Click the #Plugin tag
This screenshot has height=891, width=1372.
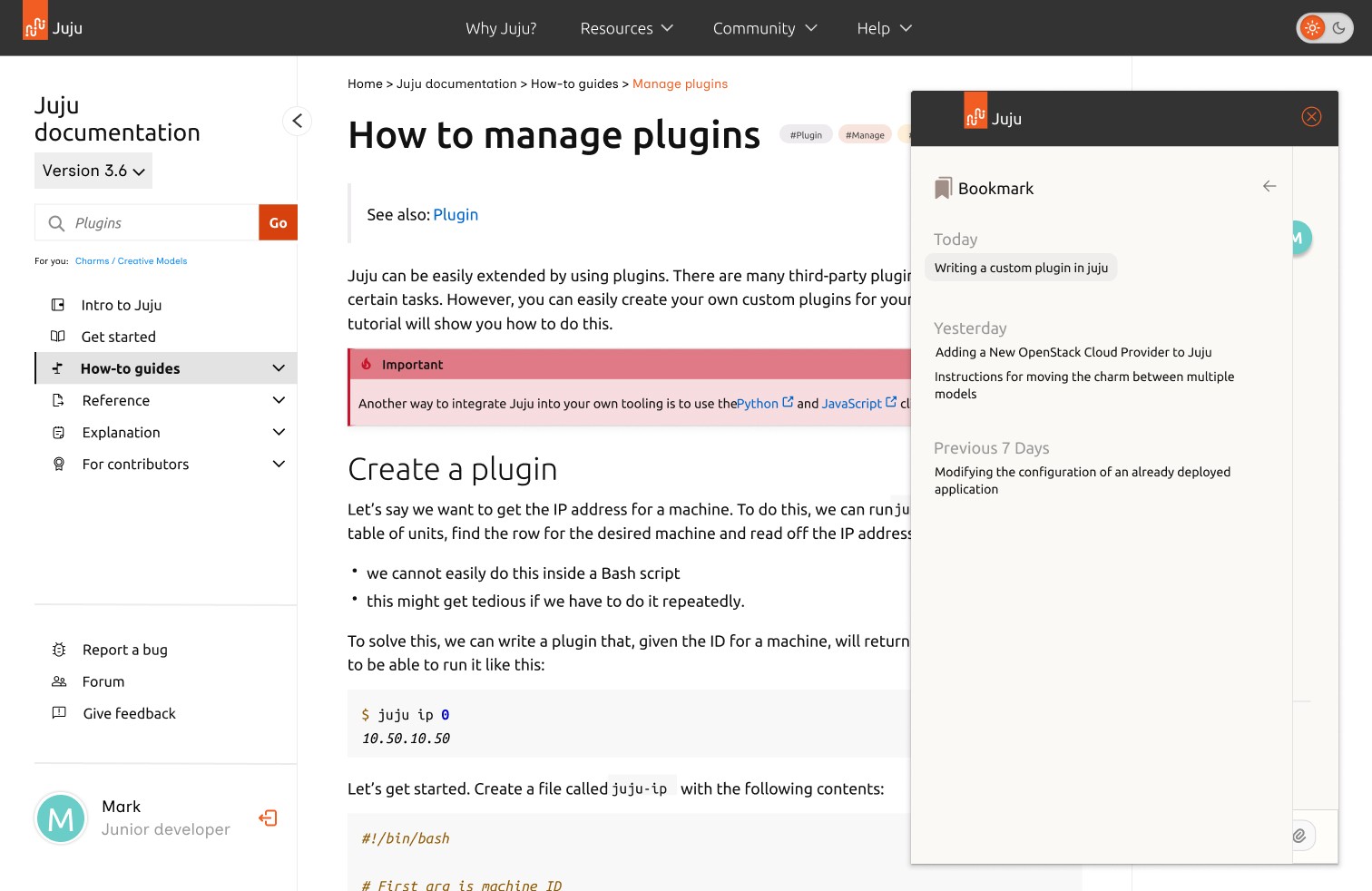806,135
